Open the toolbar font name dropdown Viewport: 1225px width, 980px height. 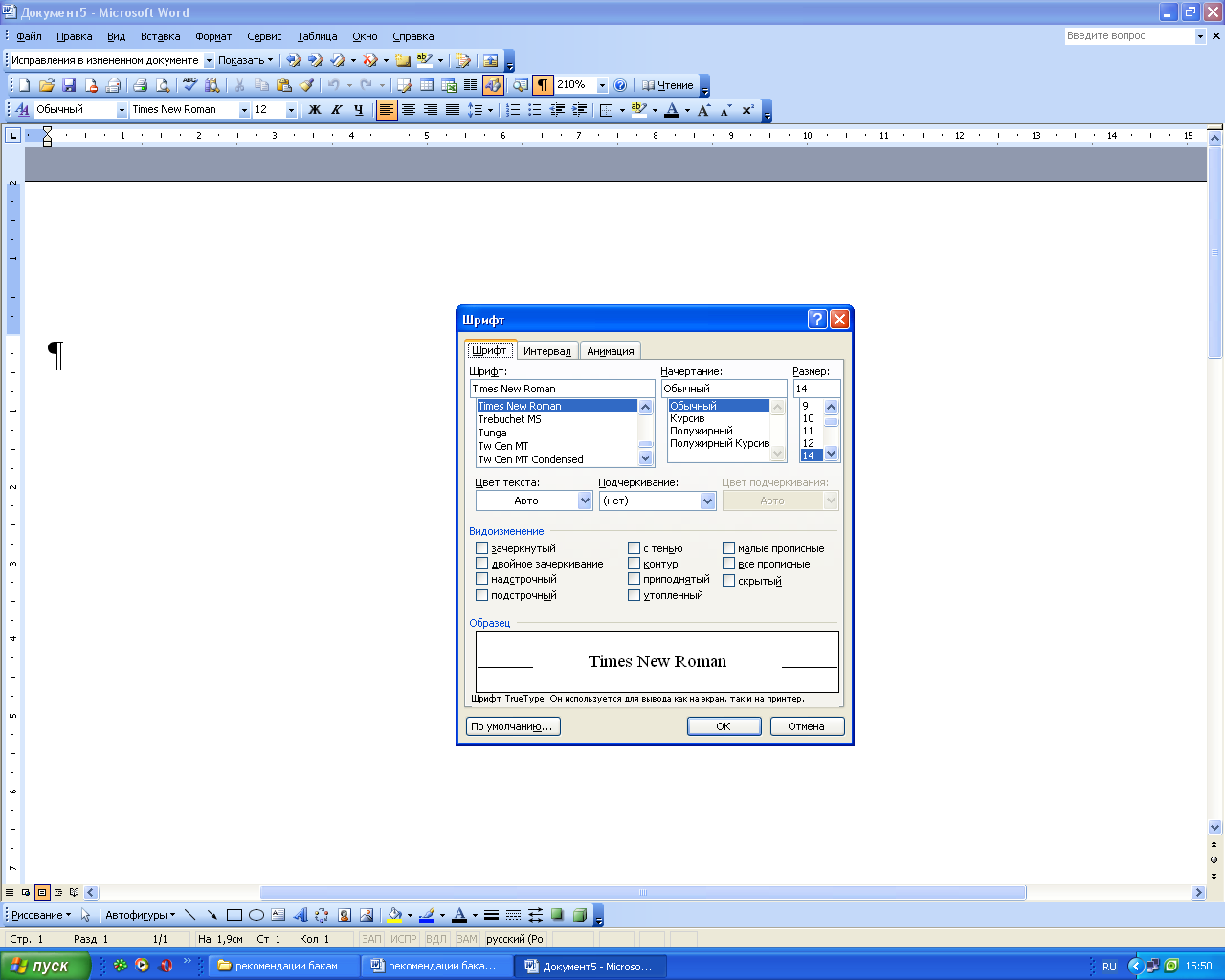pyautogui.click(x=244, y=110)
